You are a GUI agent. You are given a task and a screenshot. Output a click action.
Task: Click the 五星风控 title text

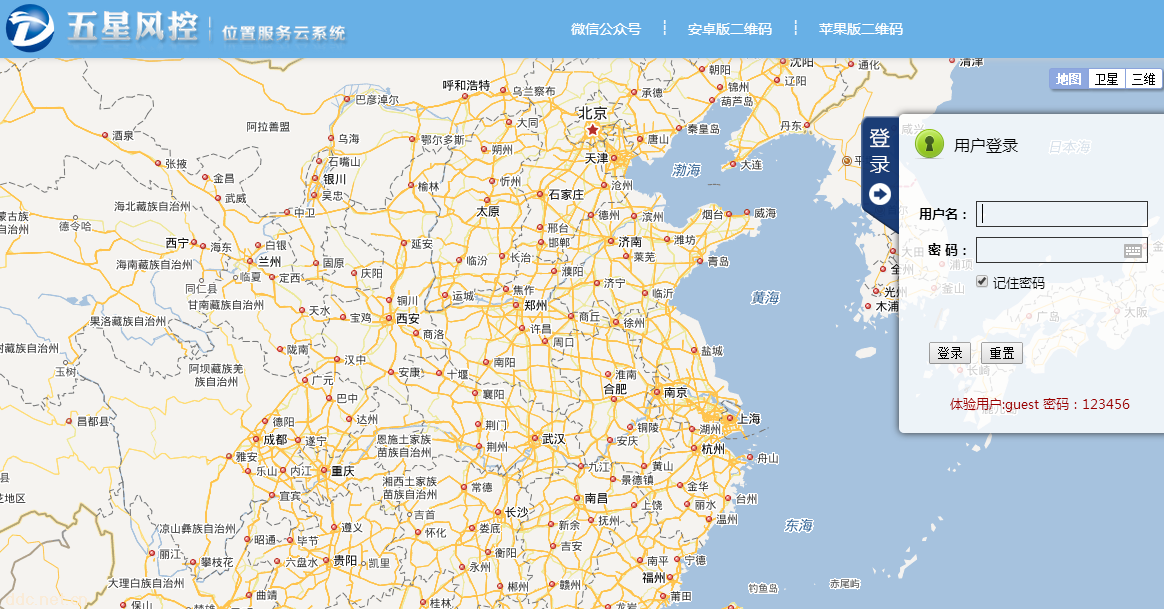tap(133, 27)
